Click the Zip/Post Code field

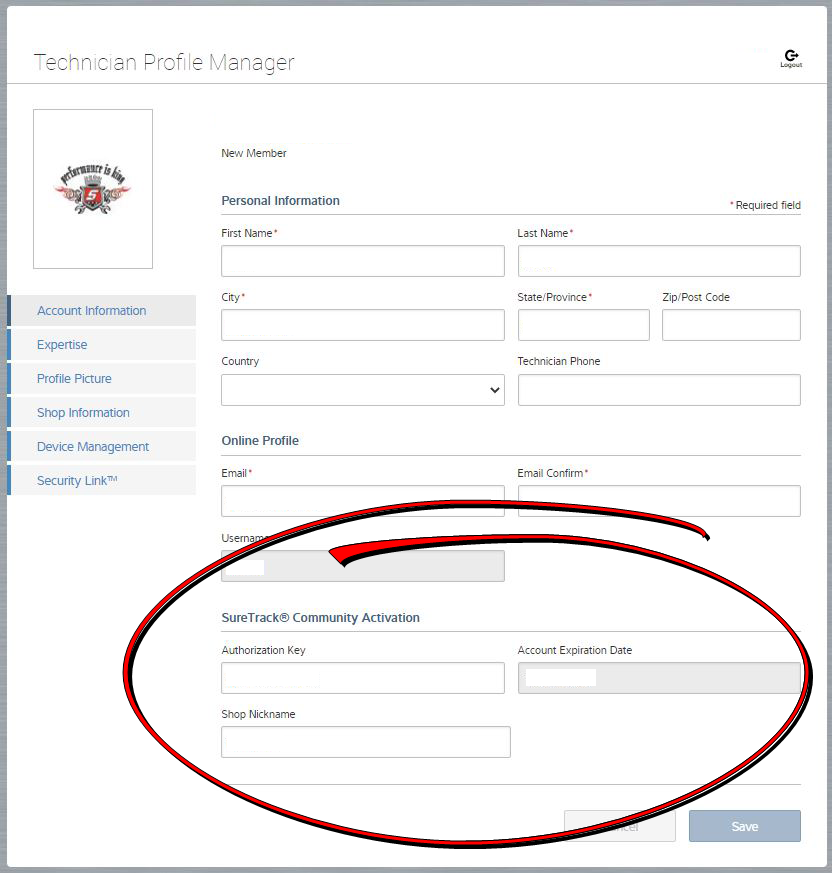pyautogui.click(x=730, y=325)
